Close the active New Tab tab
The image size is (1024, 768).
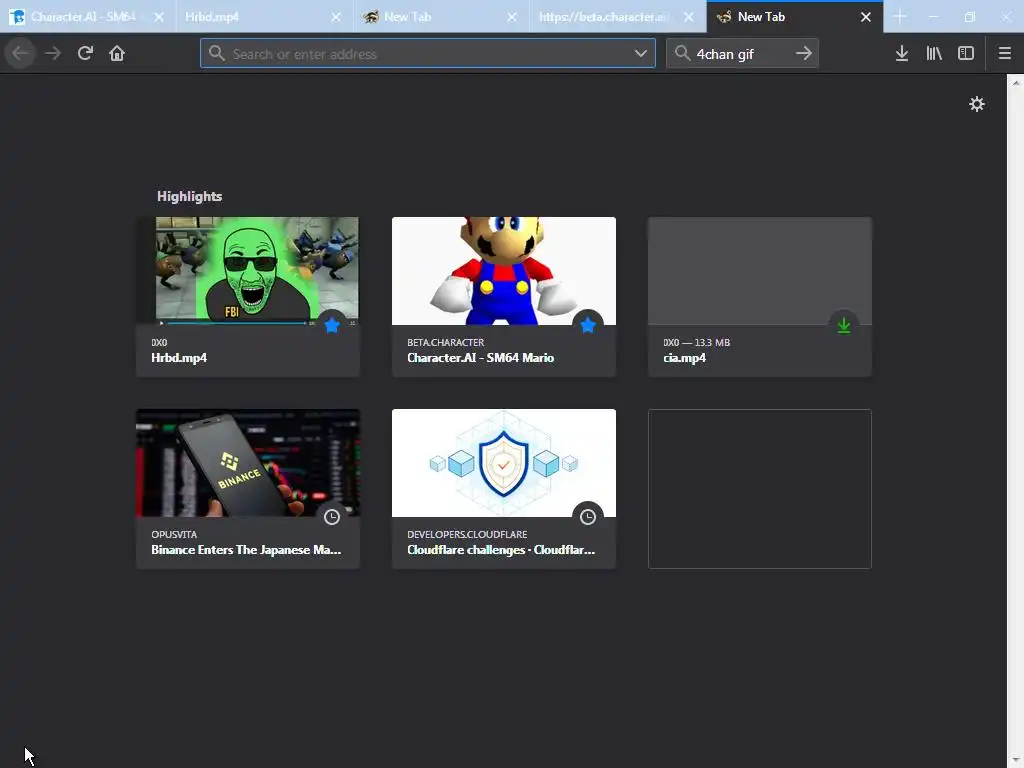pos(866,17)
